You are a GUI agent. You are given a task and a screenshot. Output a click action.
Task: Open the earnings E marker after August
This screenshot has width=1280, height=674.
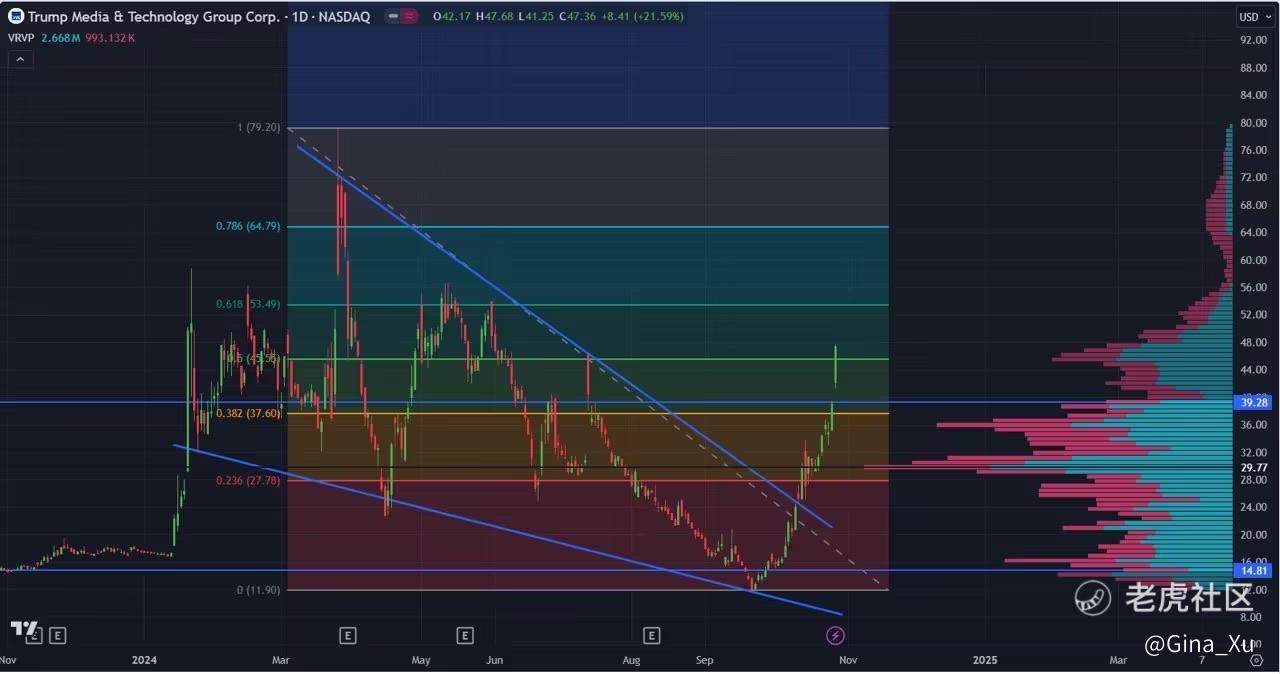651,635
